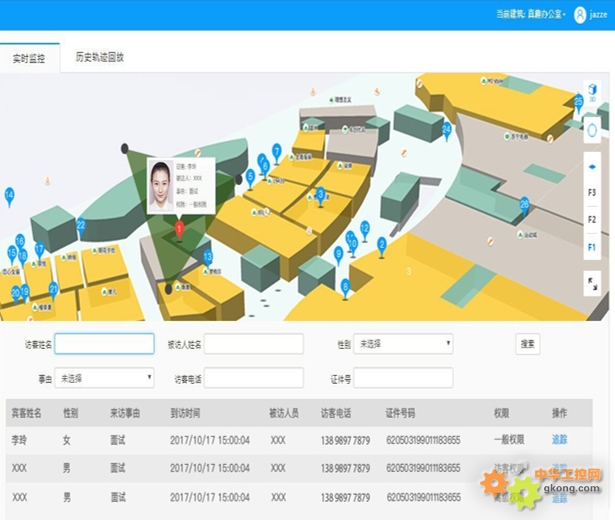Click the 访客姓名 visitor name input field
The image size is (615, 520).
point(104,344)
